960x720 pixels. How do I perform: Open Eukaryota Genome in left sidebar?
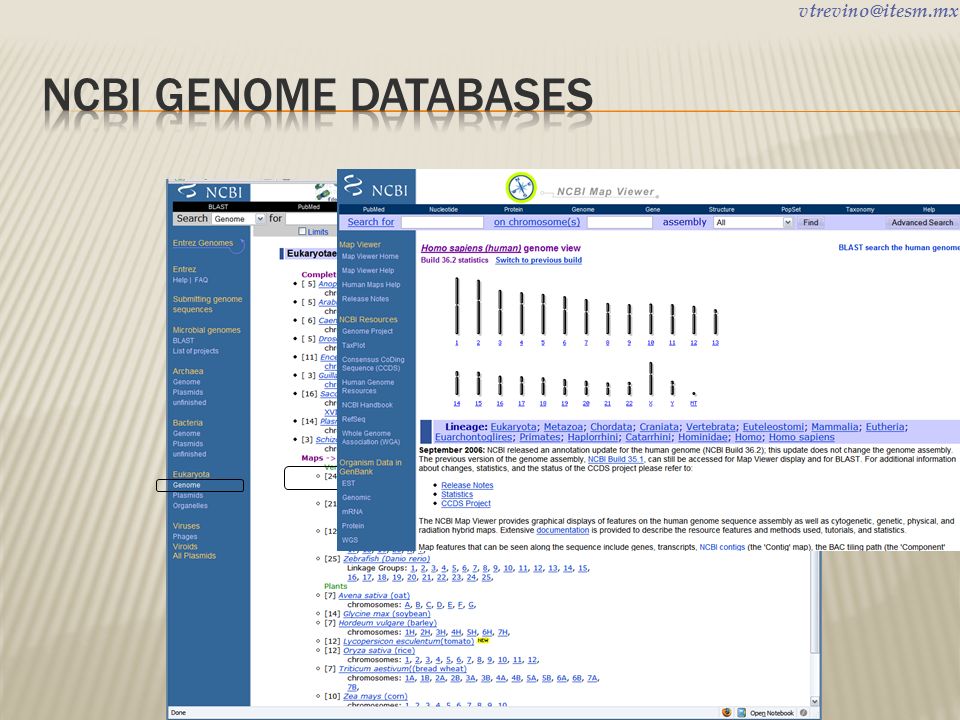click(186, 485)
